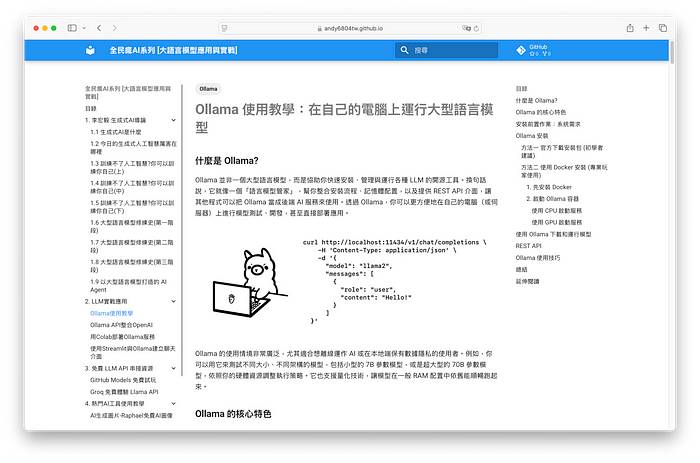Click the Ollama tag chip above title
700x463 pixels.
(x=208, y=89)
